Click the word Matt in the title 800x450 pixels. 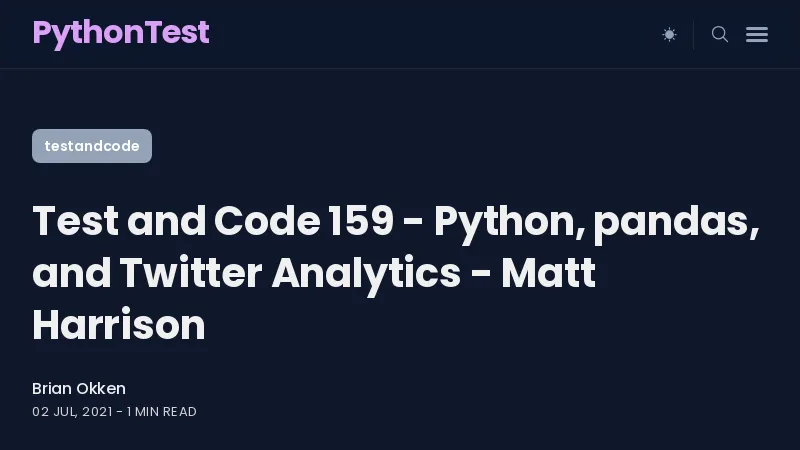tap(548, 272)
